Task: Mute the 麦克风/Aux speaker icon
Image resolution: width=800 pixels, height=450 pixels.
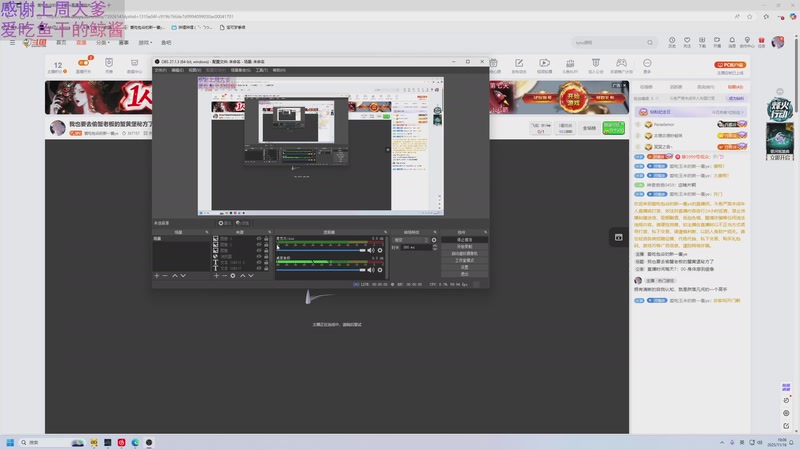Action: point(371,251)
